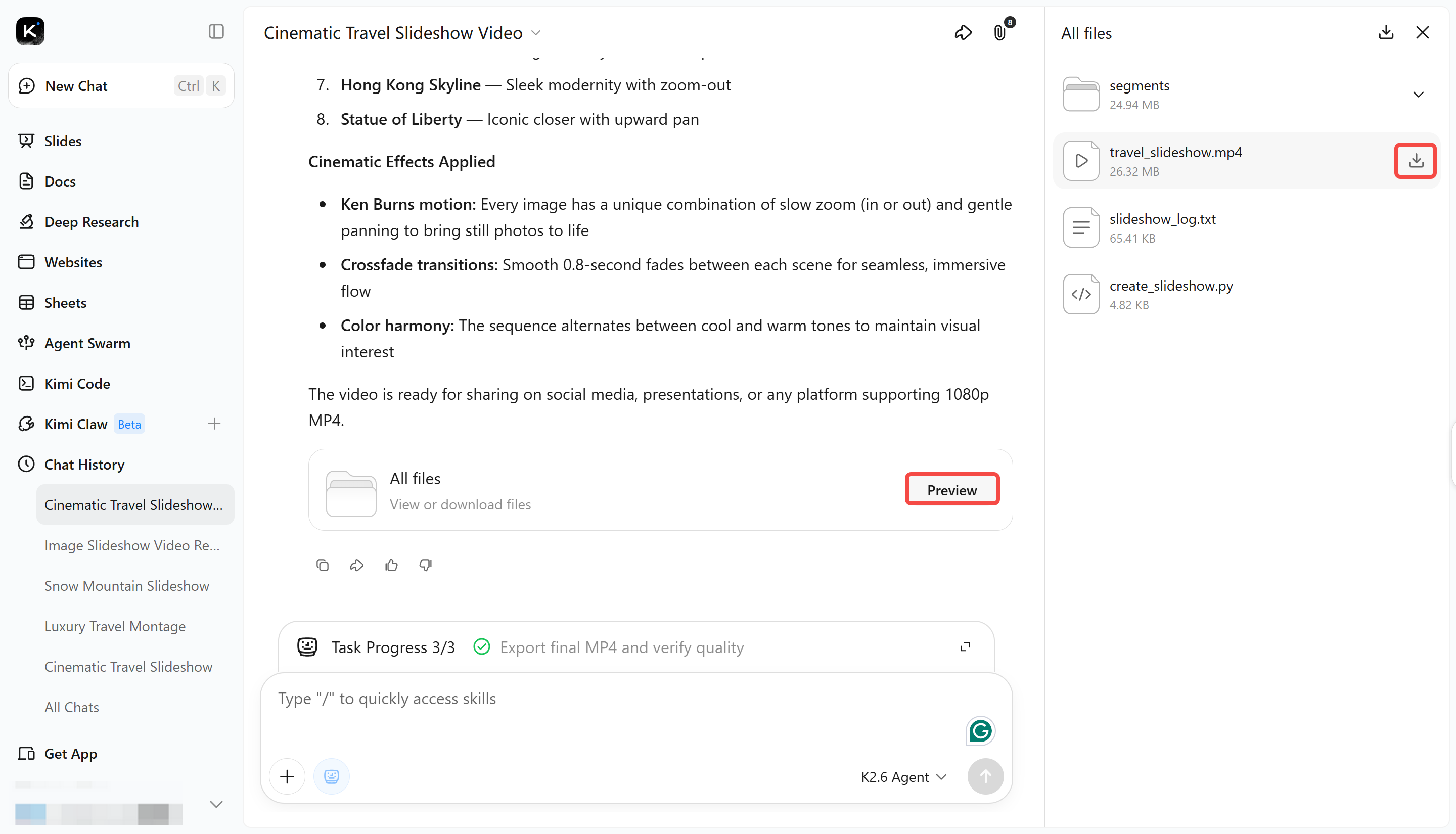Open the Snow Mountain Slideshow chat
Image resolution: width=1456 pixels, height=834 pixels.
point(127,586)
